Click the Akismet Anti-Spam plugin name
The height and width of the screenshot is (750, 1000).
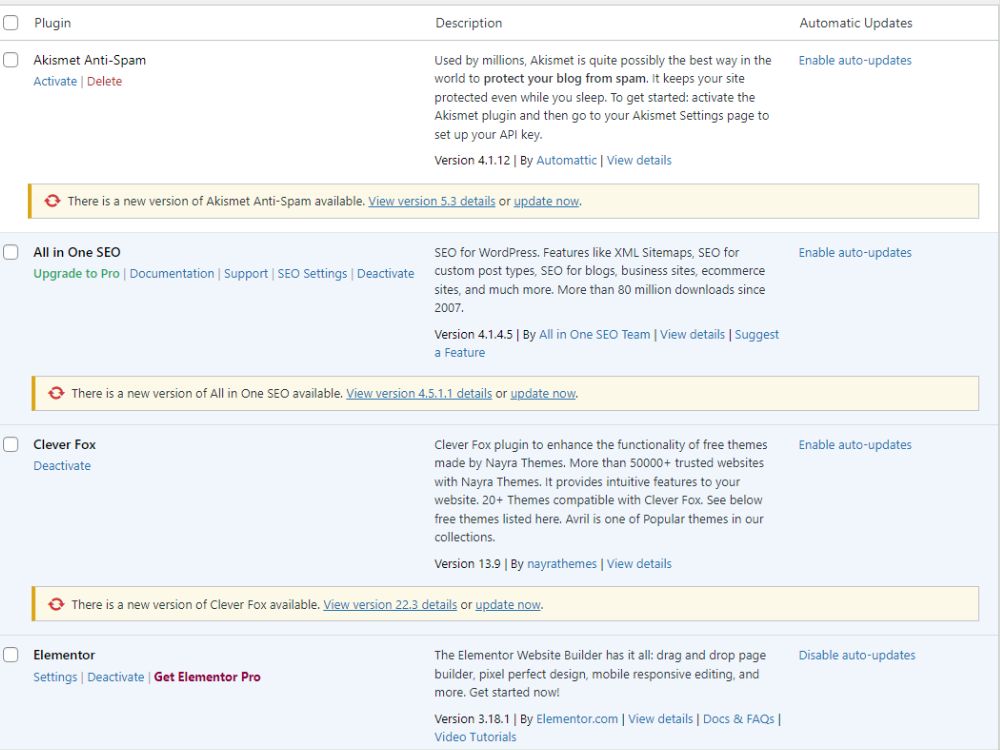point(89,60)
